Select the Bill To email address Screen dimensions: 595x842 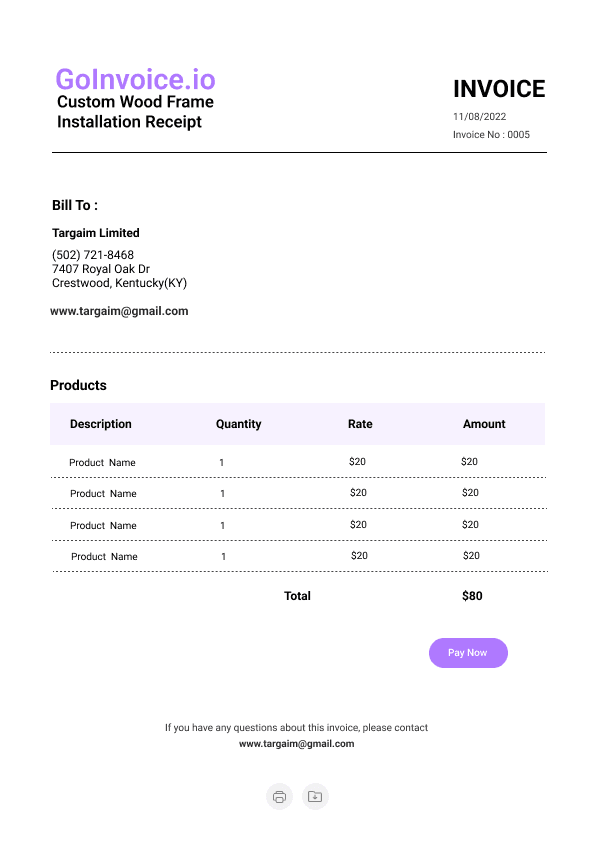point(119,311)
